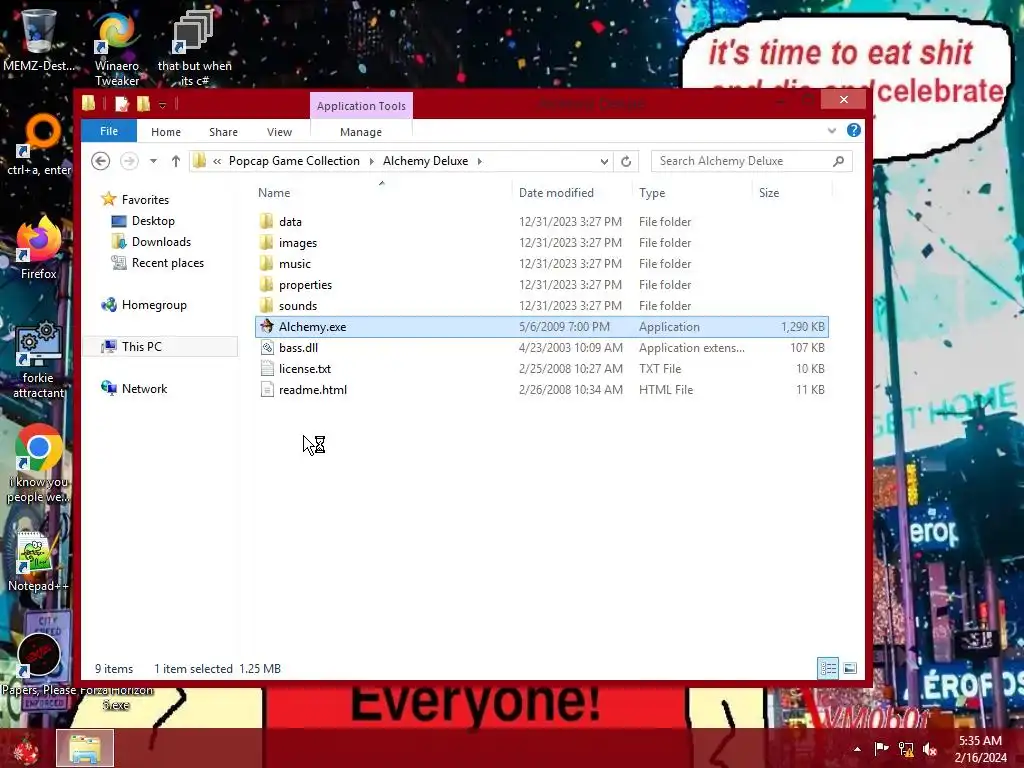Select Favorites in navigation pane
This screenshot has width=1024, height=768.
point(135,200)
